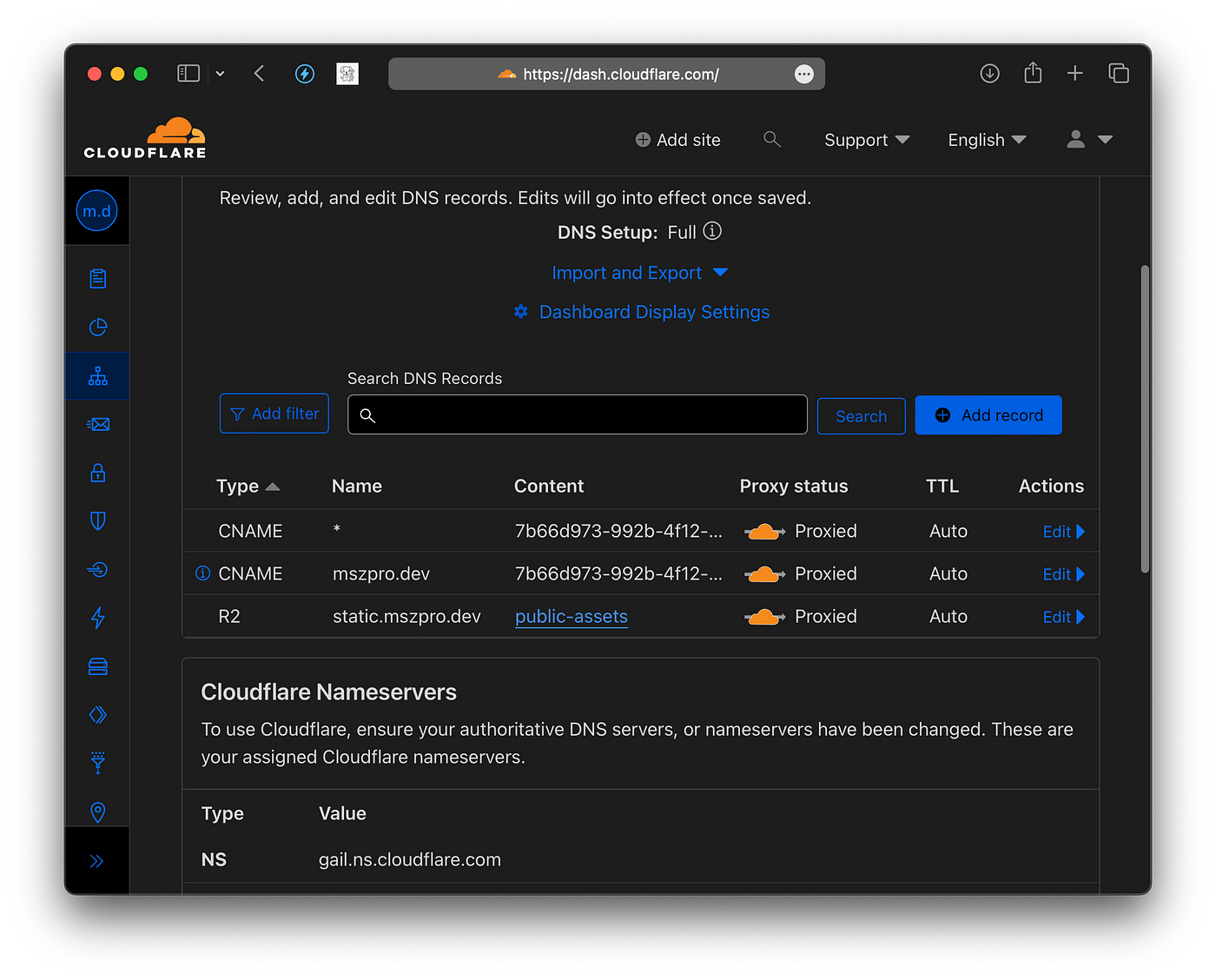This screenshot has height=980, width=1216.
Task: Click the Safari share icon
Action: pos(1033,73)
